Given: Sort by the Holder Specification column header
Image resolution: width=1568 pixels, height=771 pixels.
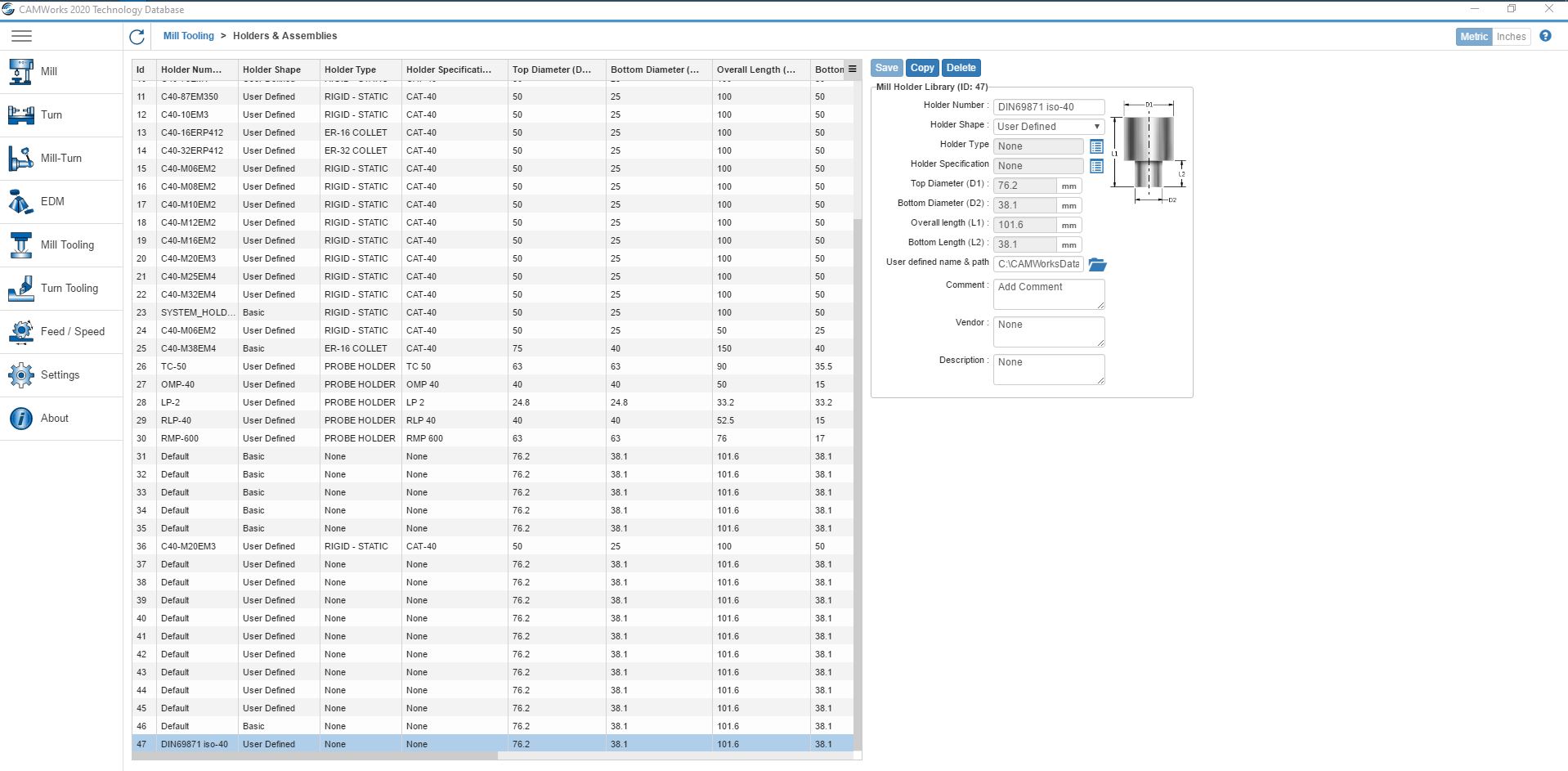Looking at the screenshot, I should tap(455, 69).
